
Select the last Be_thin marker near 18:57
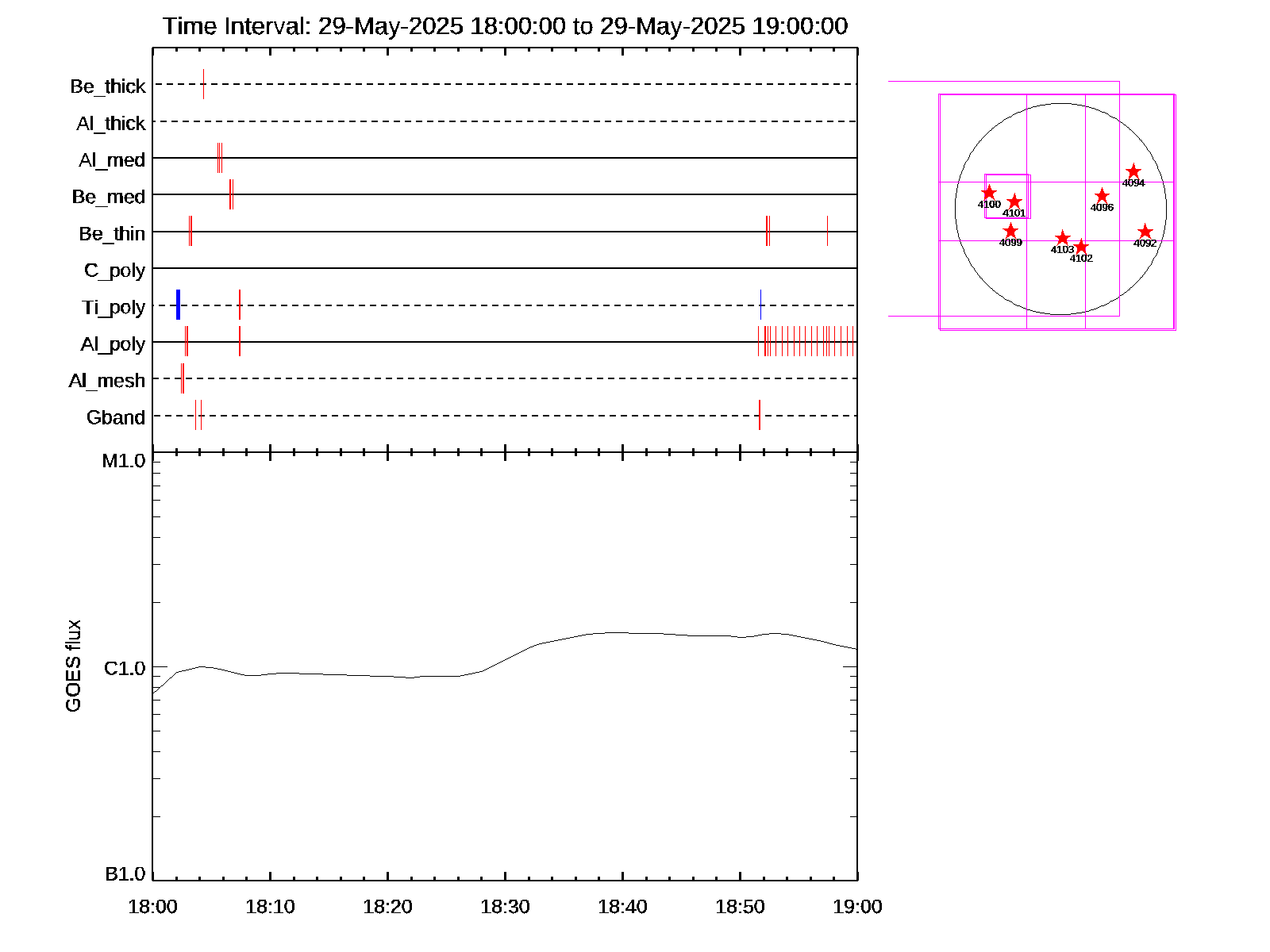(x=827, y=231)
